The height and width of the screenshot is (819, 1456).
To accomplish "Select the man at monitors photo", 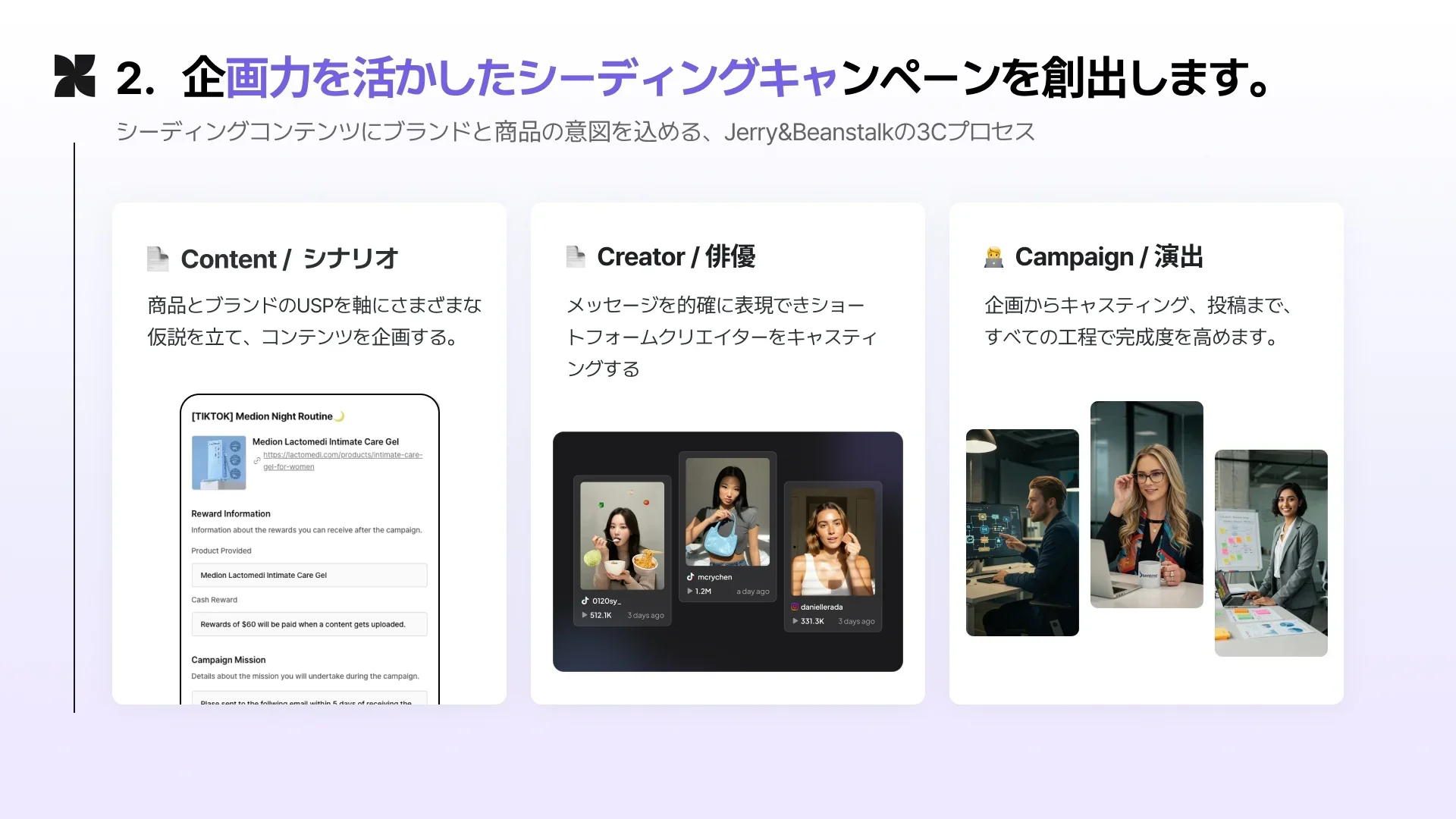I will 1021,532.
